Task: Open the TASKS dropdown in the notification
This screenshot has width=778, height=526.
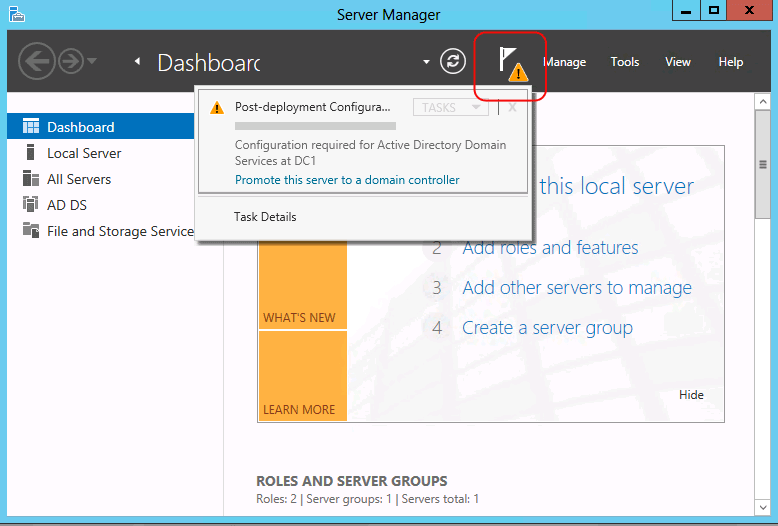Action: click(x=451, y=107)
